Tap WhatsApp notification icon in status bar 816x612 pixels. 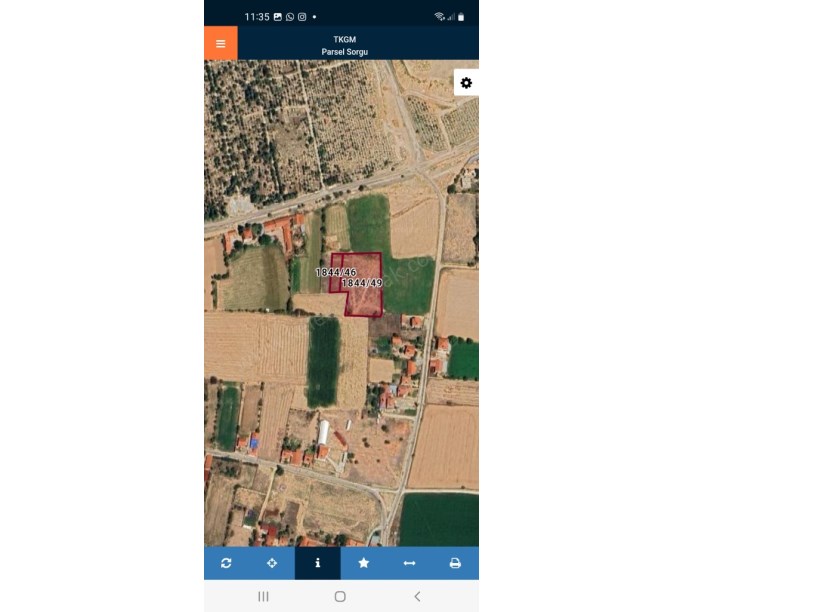click(290, 17)
